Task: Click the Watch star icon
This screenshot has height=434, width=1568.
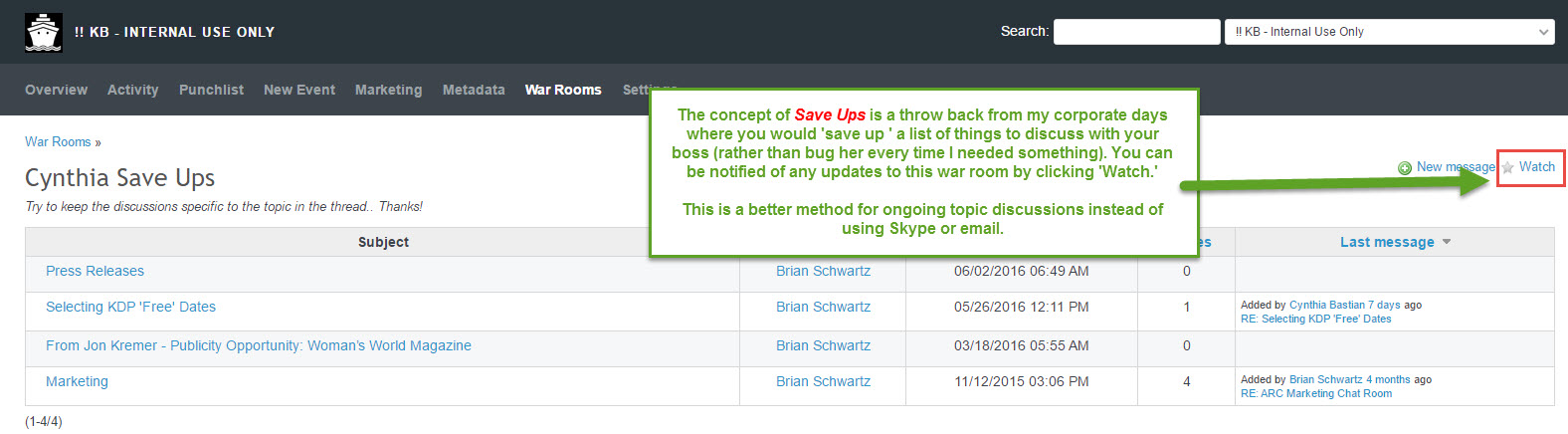Action: click(x=1508, y=167)
